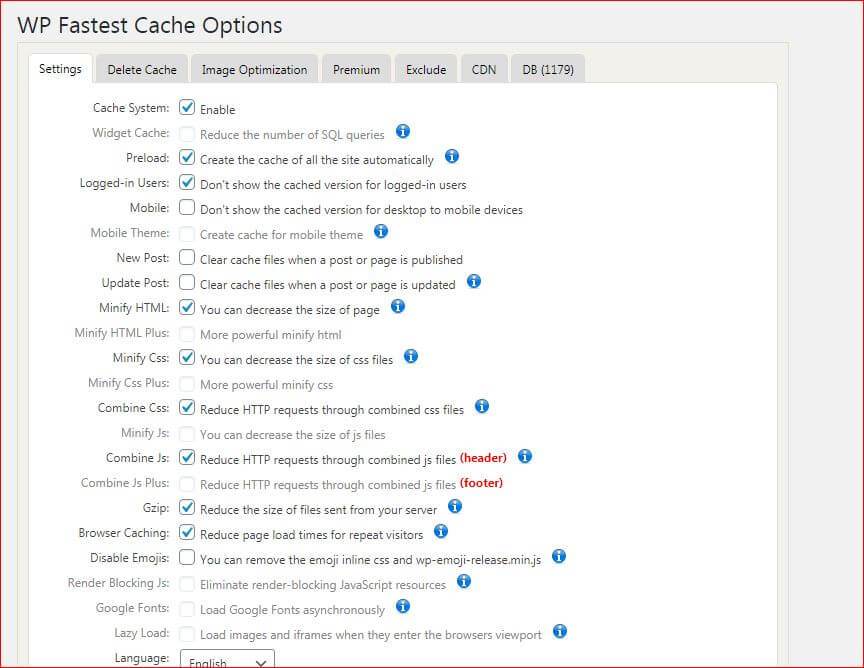Click the red (footer) label
Viewport: 864px width, 668px height.
pyautogui.click(x=481, y=483)
